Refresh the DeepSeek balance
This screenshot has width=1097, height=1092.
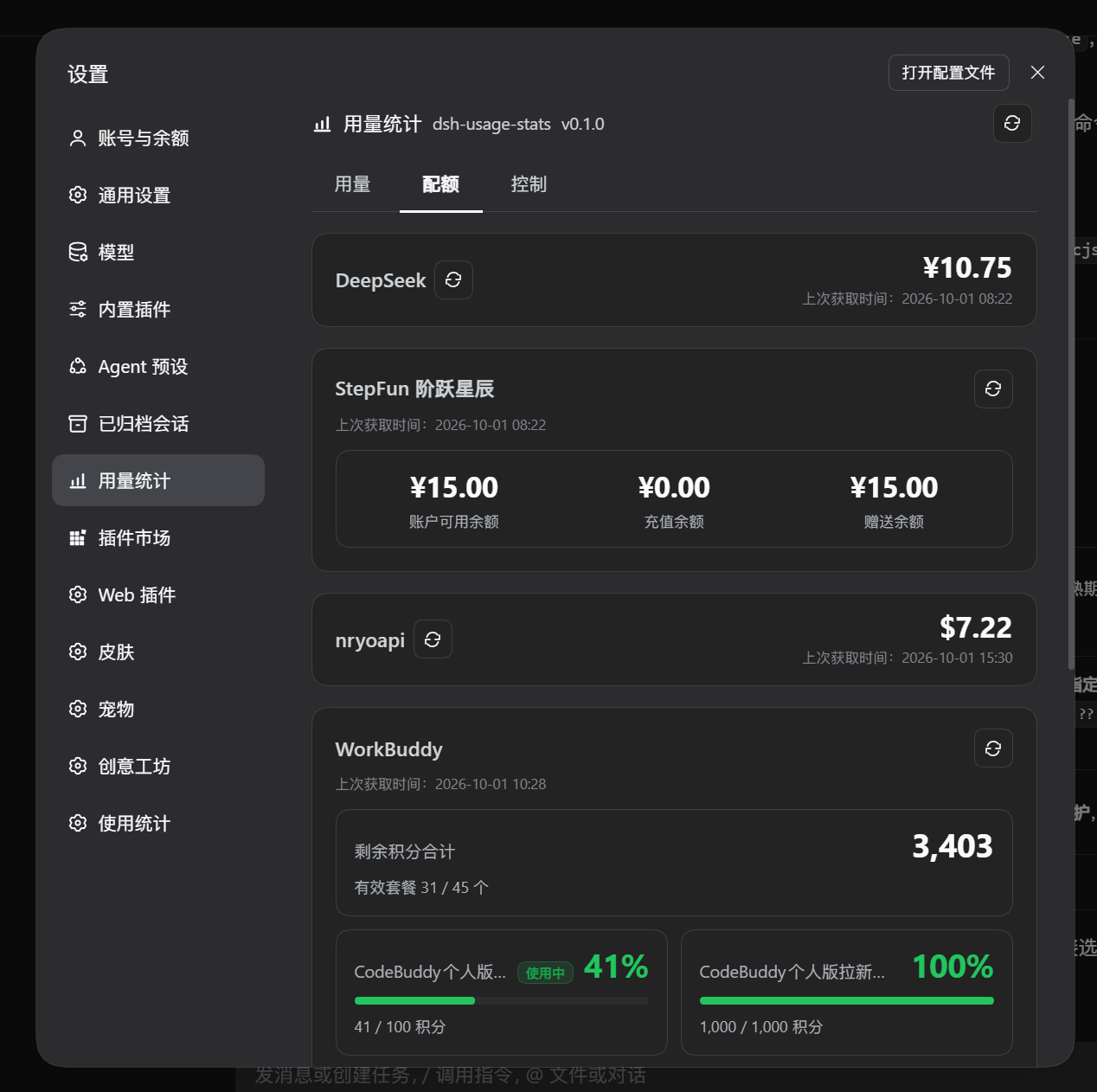(453, 279)
